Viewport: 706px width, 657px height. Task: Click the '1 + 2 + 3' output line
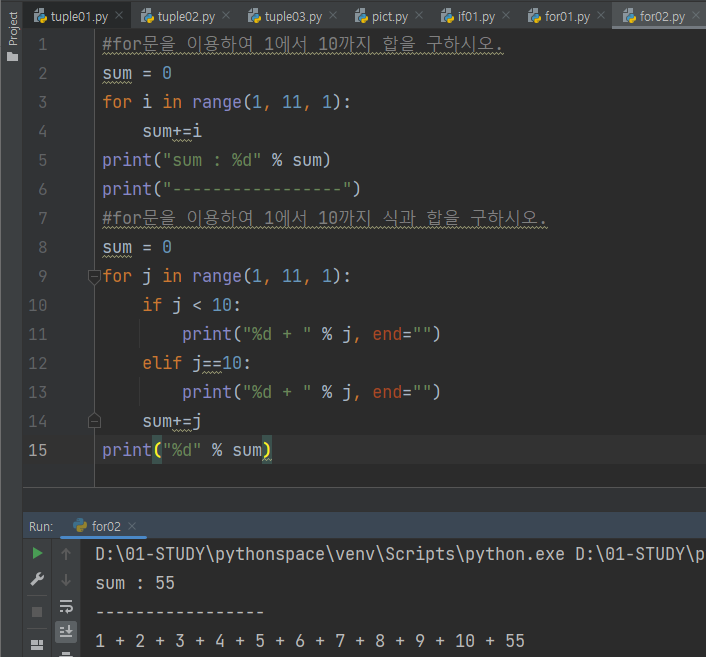tap(310, 641)
